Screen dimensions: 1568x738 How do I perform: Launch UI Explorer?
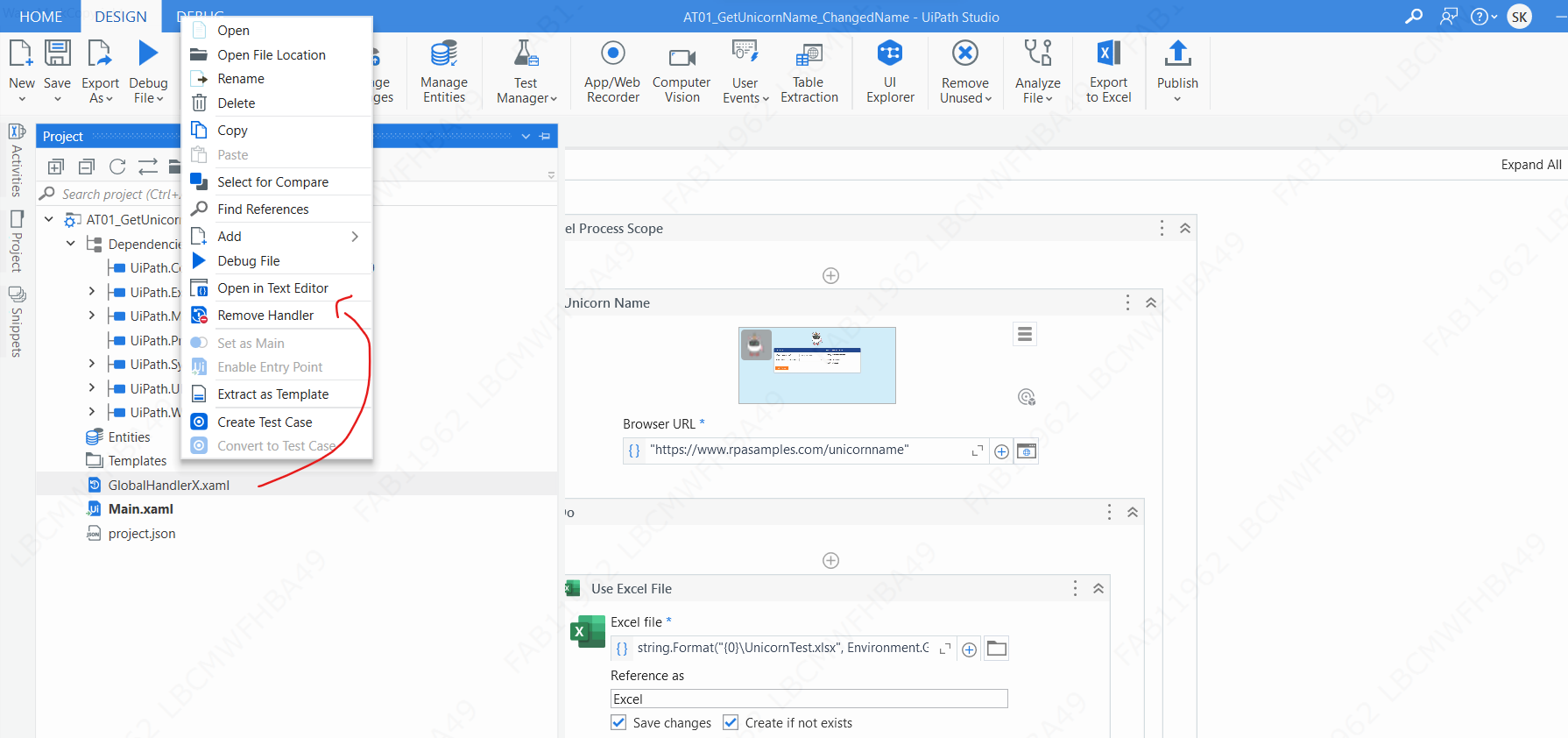890,70
